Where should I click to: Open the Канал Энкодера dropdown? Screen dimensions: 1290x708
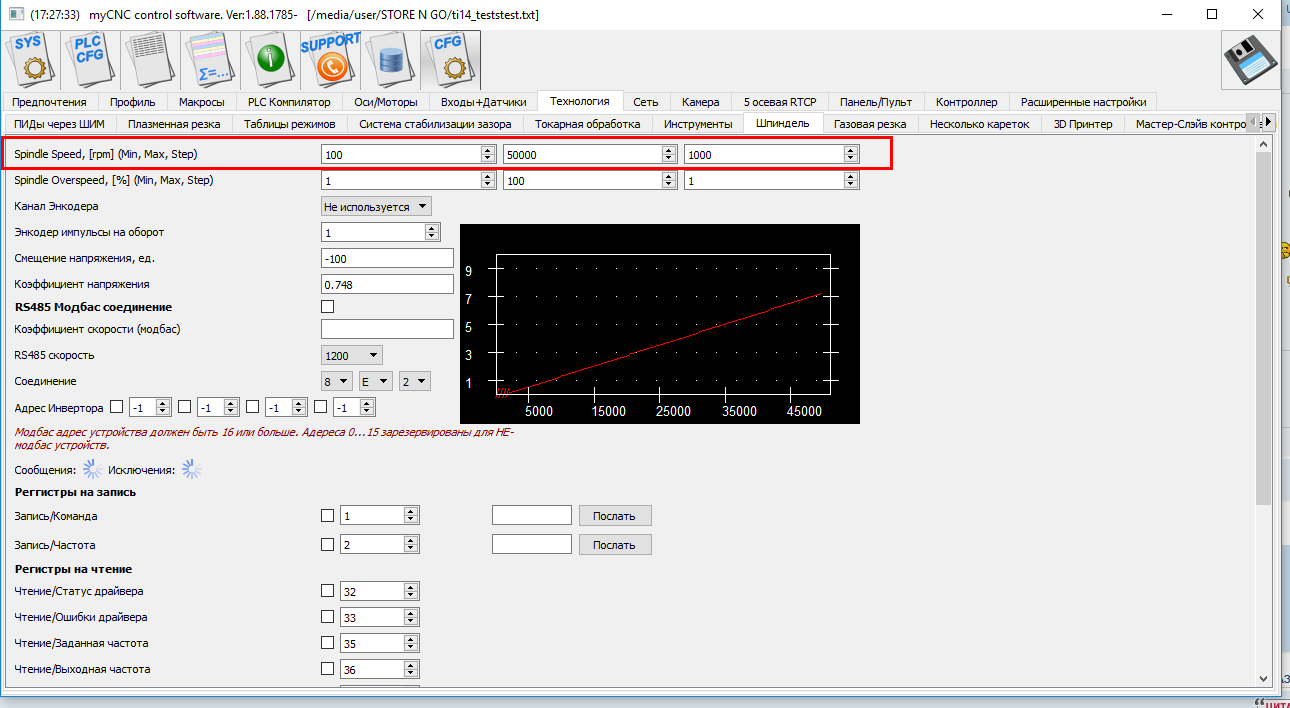pos(376,206)
